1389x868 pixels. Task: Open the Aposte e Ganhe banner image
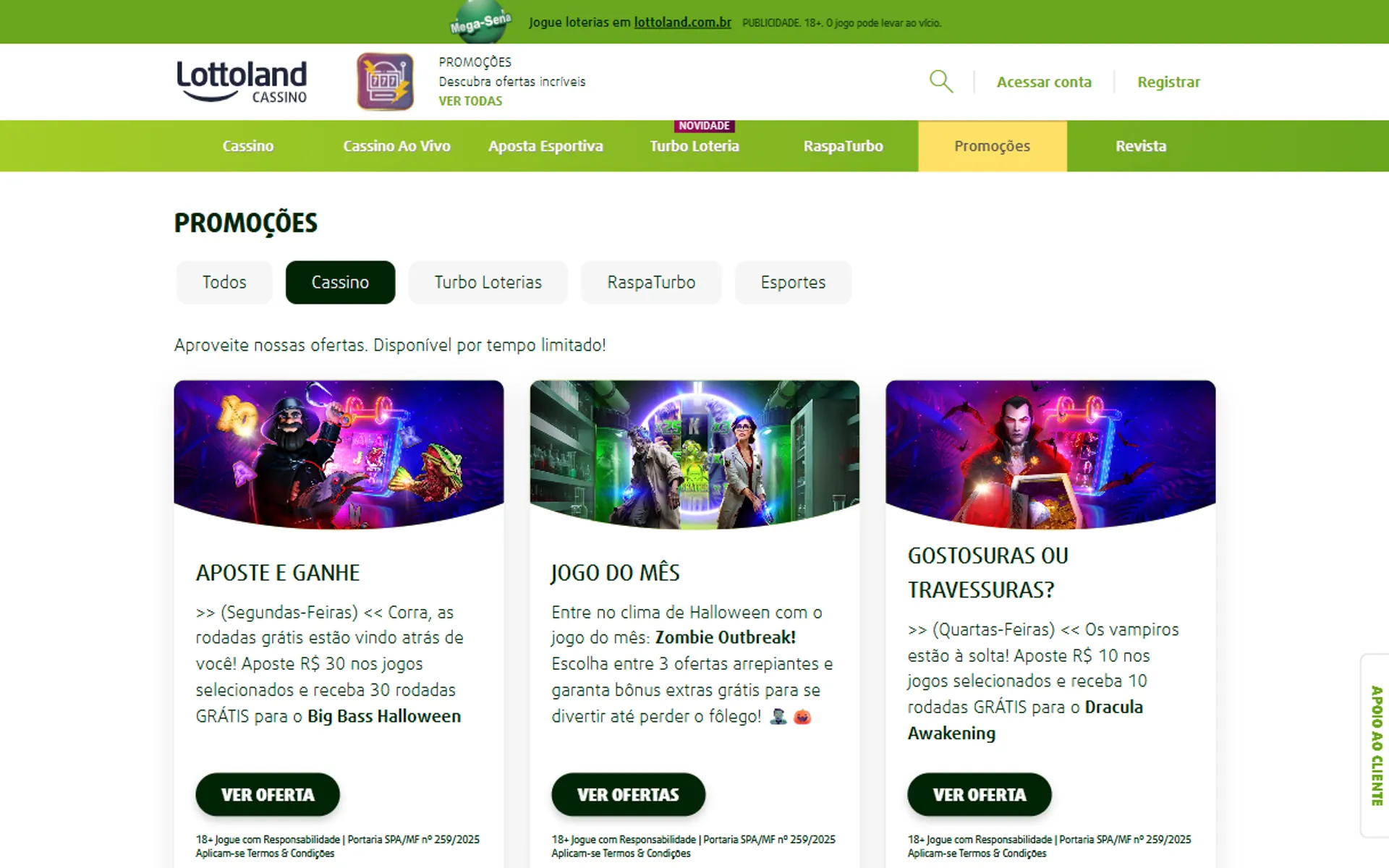pos(339,454)
